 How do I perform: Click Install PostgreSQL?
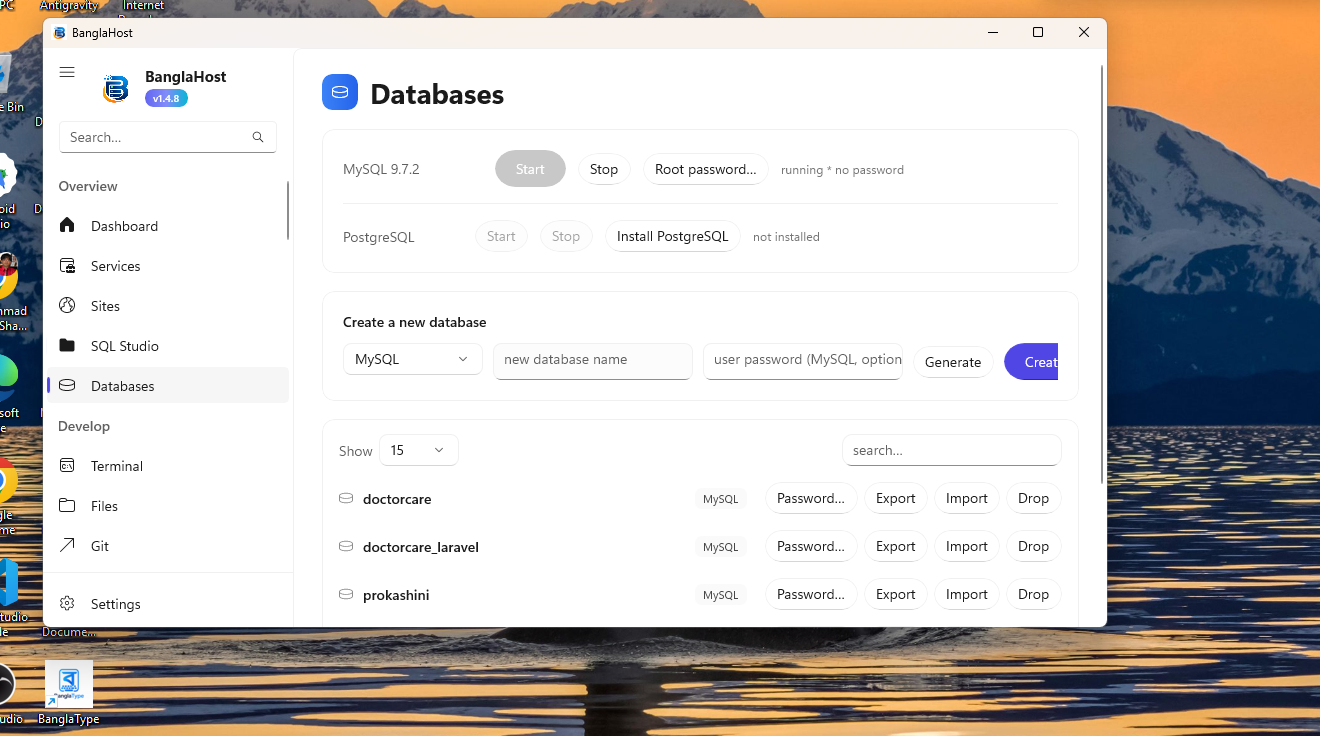[x=673, y=236]
